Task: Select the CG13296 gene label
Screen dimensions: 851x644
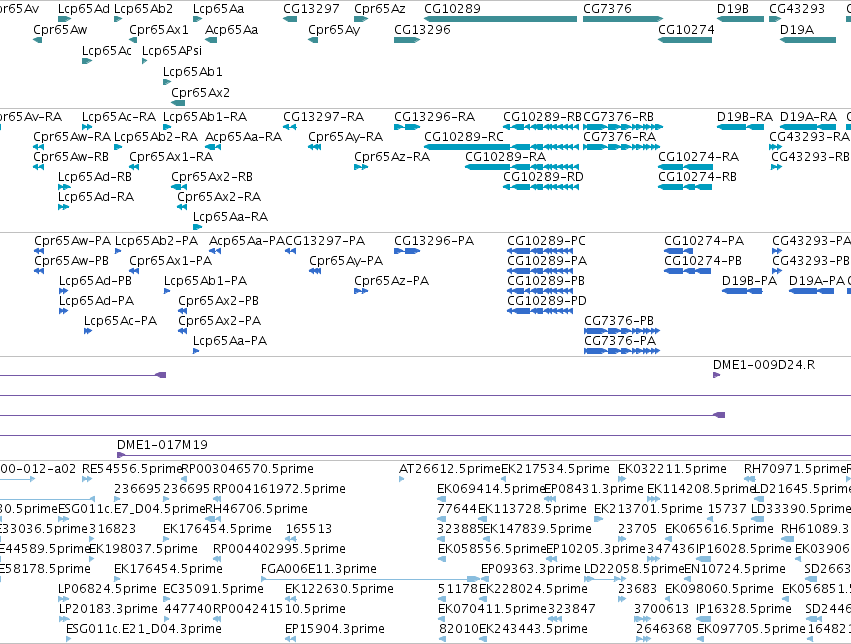Action: [x=422, y=30]
